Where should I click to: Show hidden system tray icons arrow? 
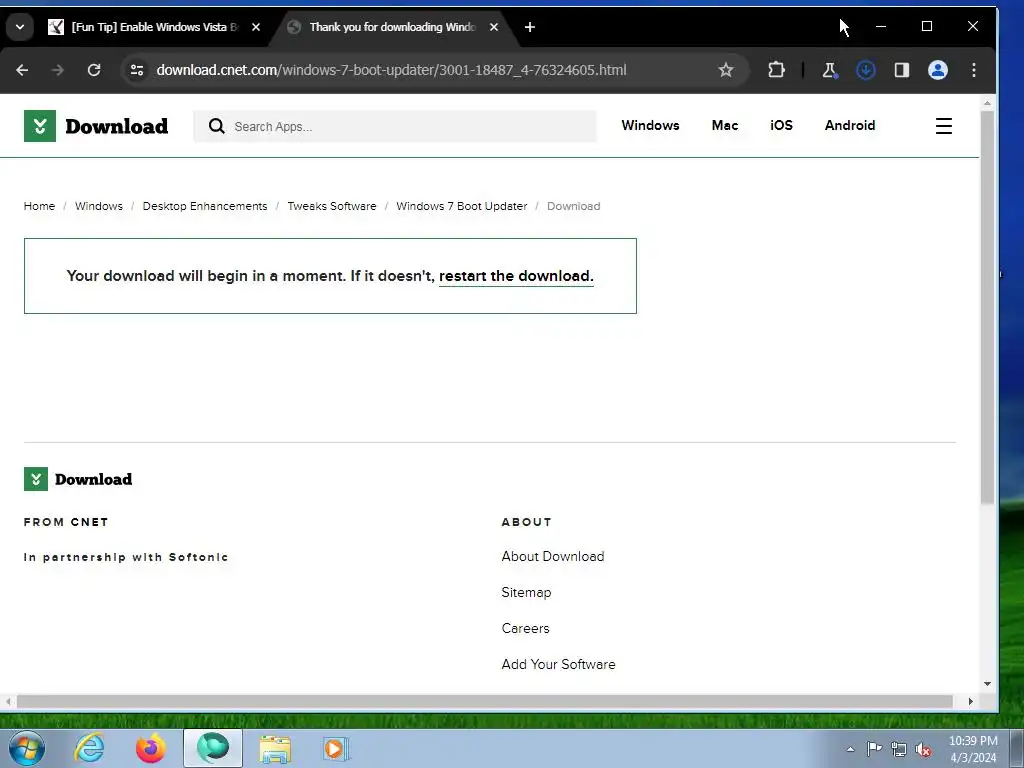click(x=850, y=749)
